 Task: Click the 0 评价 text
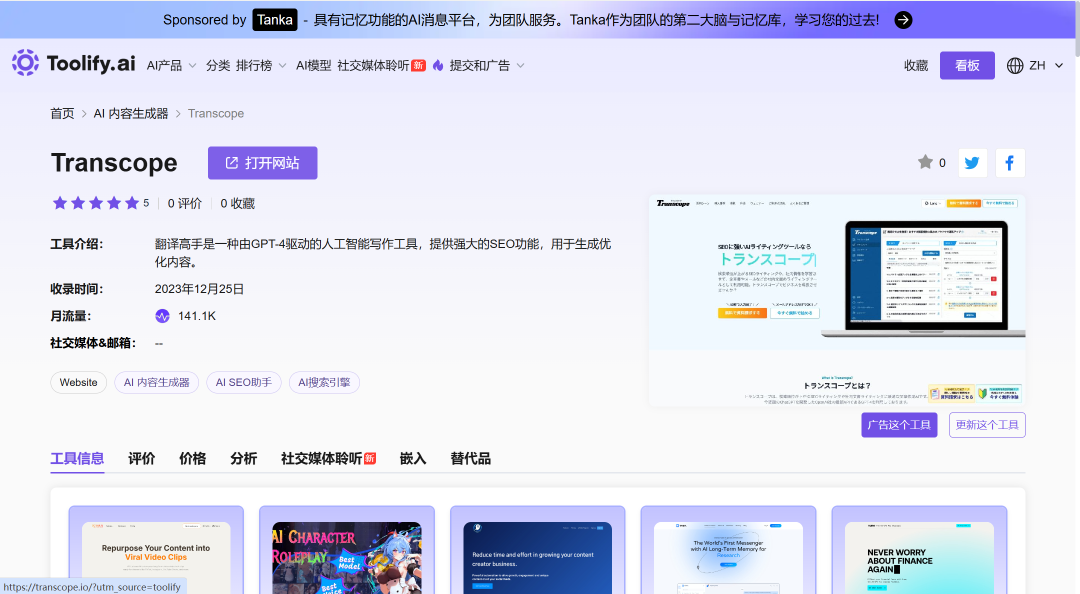(x=185, y=203)
